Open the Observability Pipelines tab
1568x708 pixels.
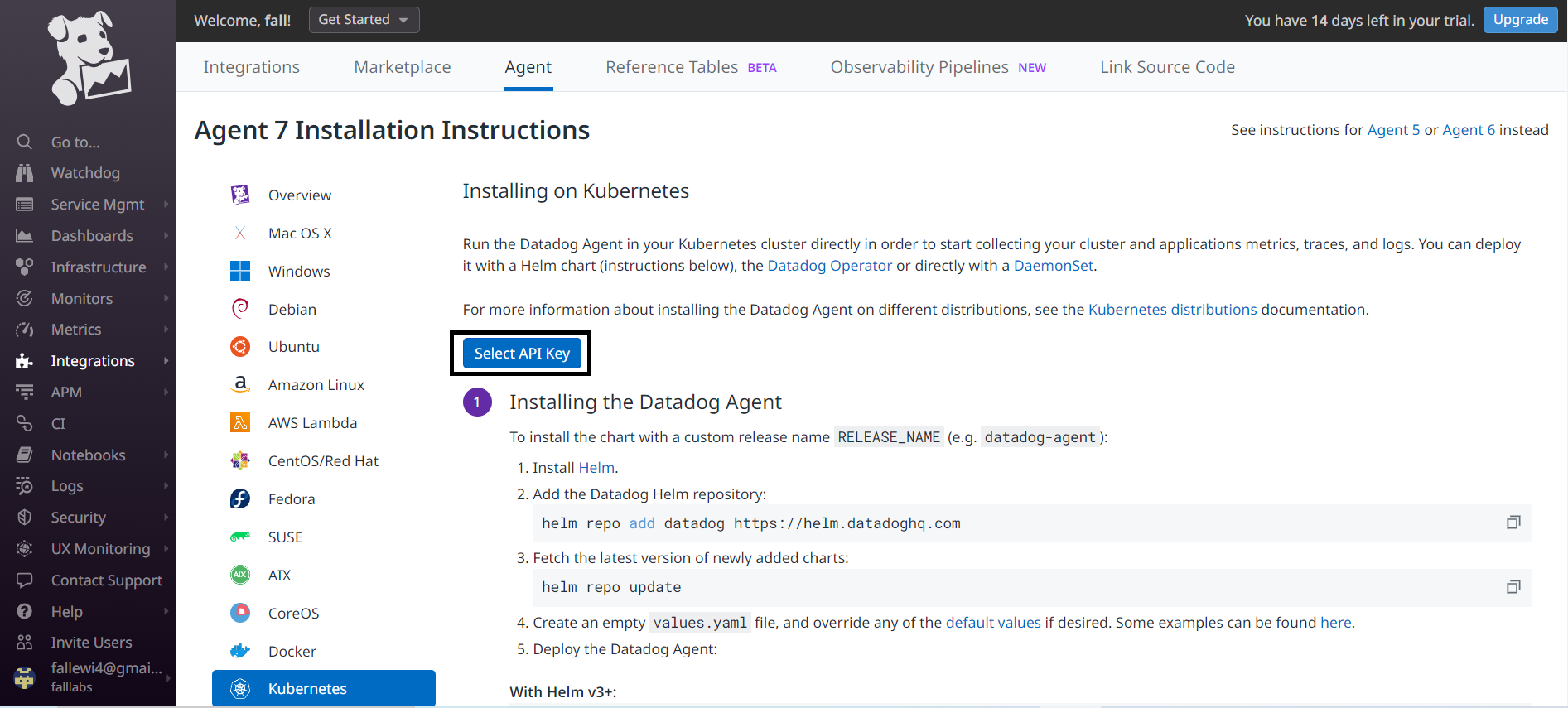(919, 67)
